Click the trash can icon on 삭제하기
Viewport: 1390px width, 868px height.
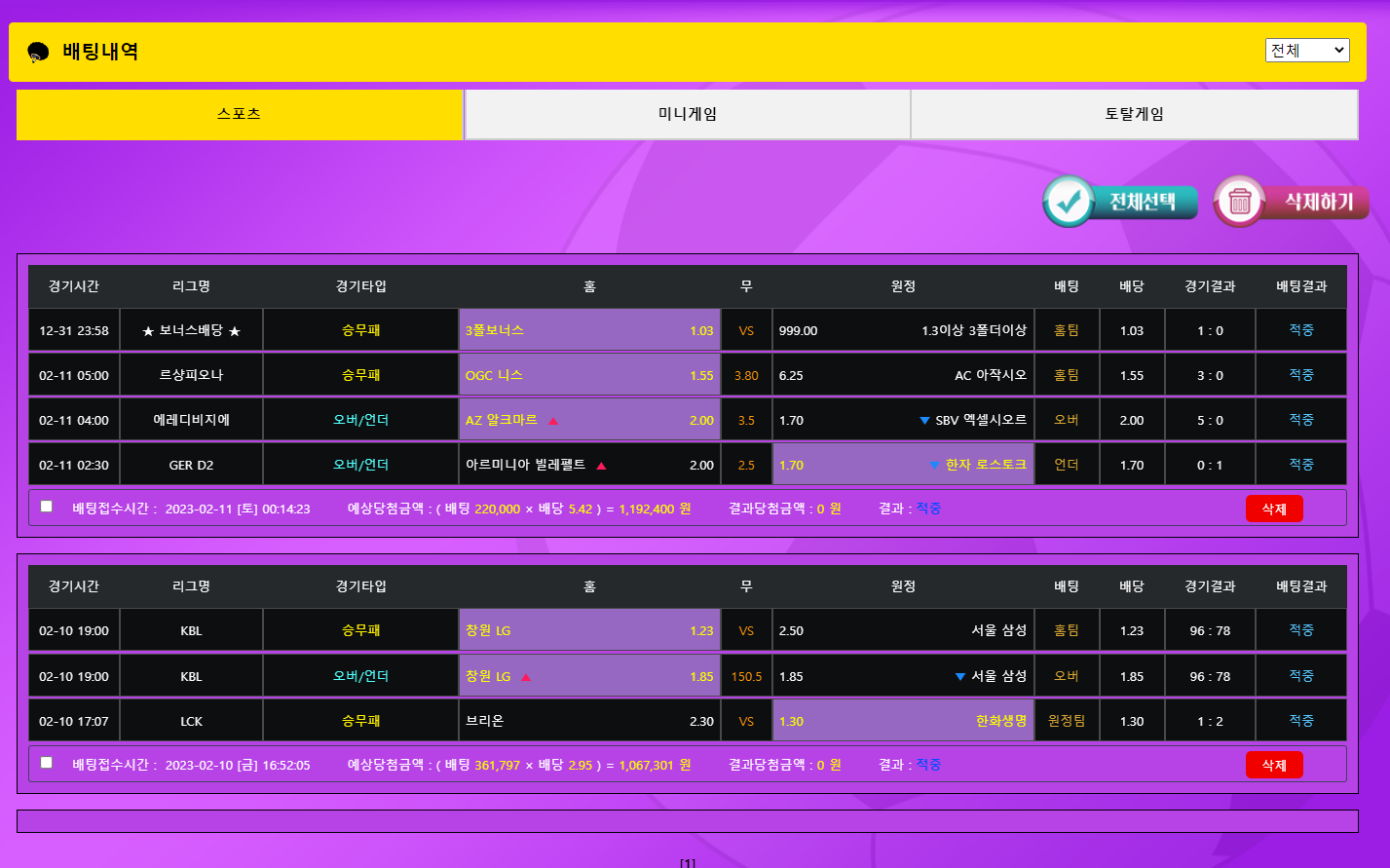point(1239,202)
